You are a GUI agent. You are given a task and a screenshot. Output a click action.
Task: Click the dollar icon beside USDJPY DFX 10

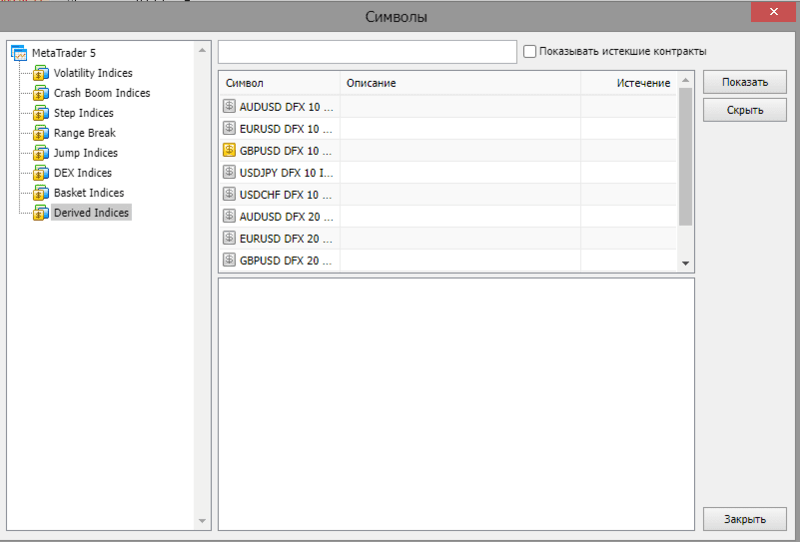pos(230,172)
